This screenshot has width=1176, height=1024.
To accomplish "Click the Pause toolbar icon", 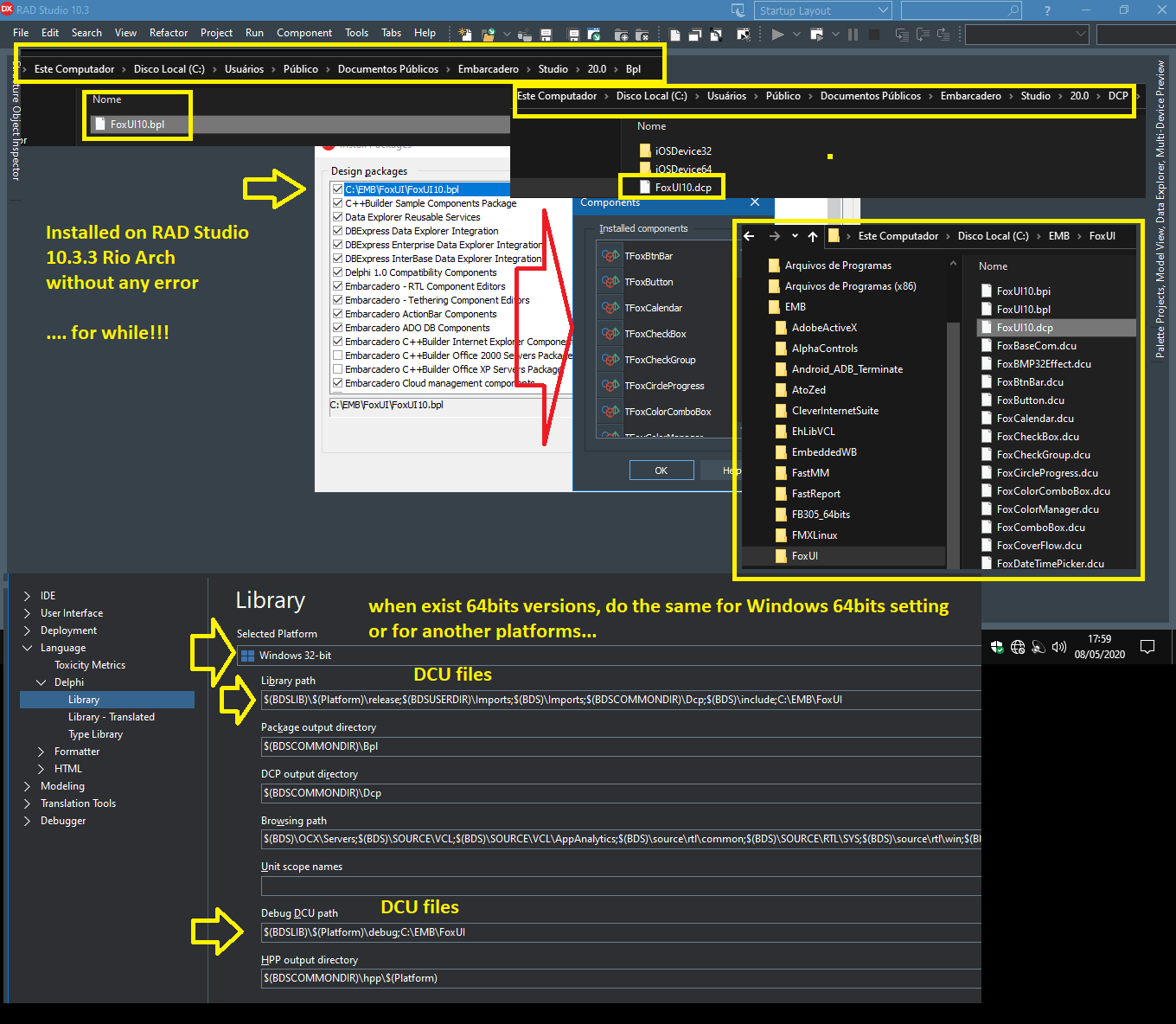I will click(853, 35).
